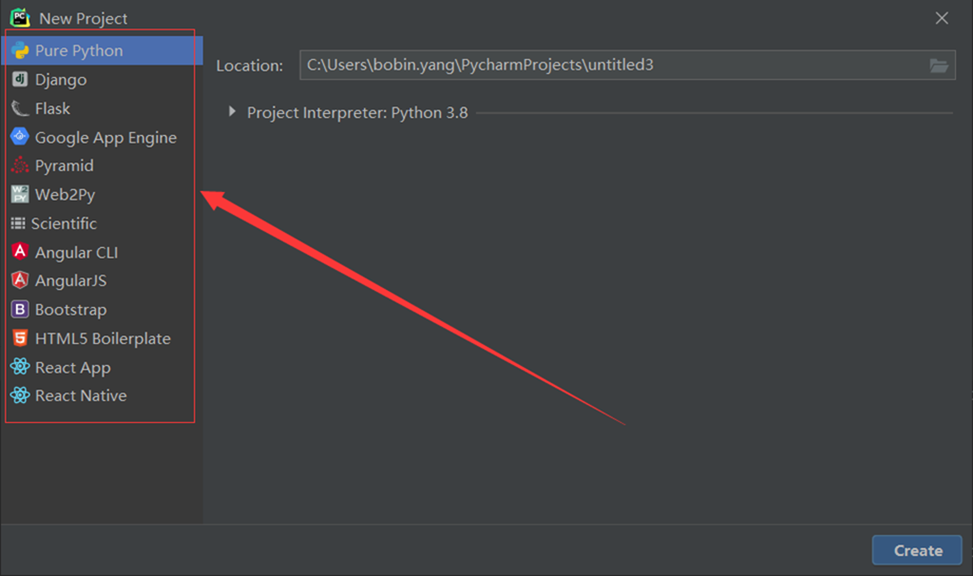
Task: Click the Pyramid framework icon
Action: [x=20, y=165]
